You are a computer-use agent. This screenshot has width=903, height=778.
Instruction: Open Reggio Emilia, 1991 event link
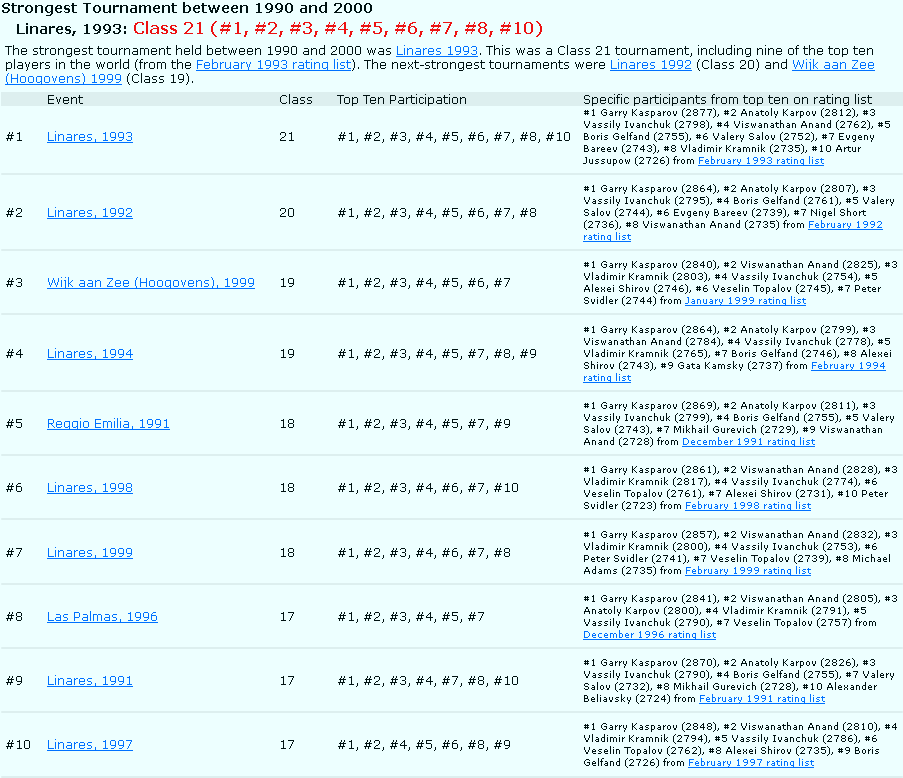[108, 424]
